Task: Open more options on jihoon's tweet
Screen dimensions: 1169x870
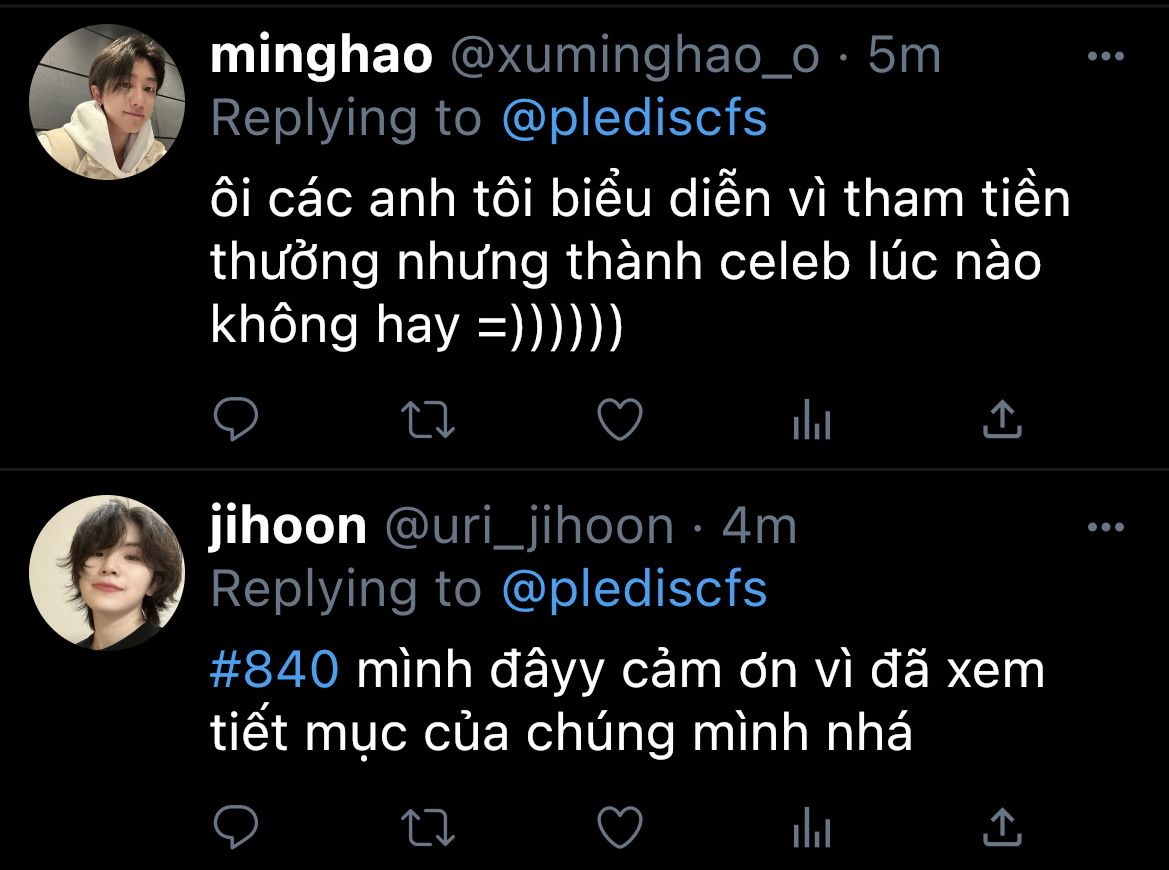Action: tap(1106, 527)
